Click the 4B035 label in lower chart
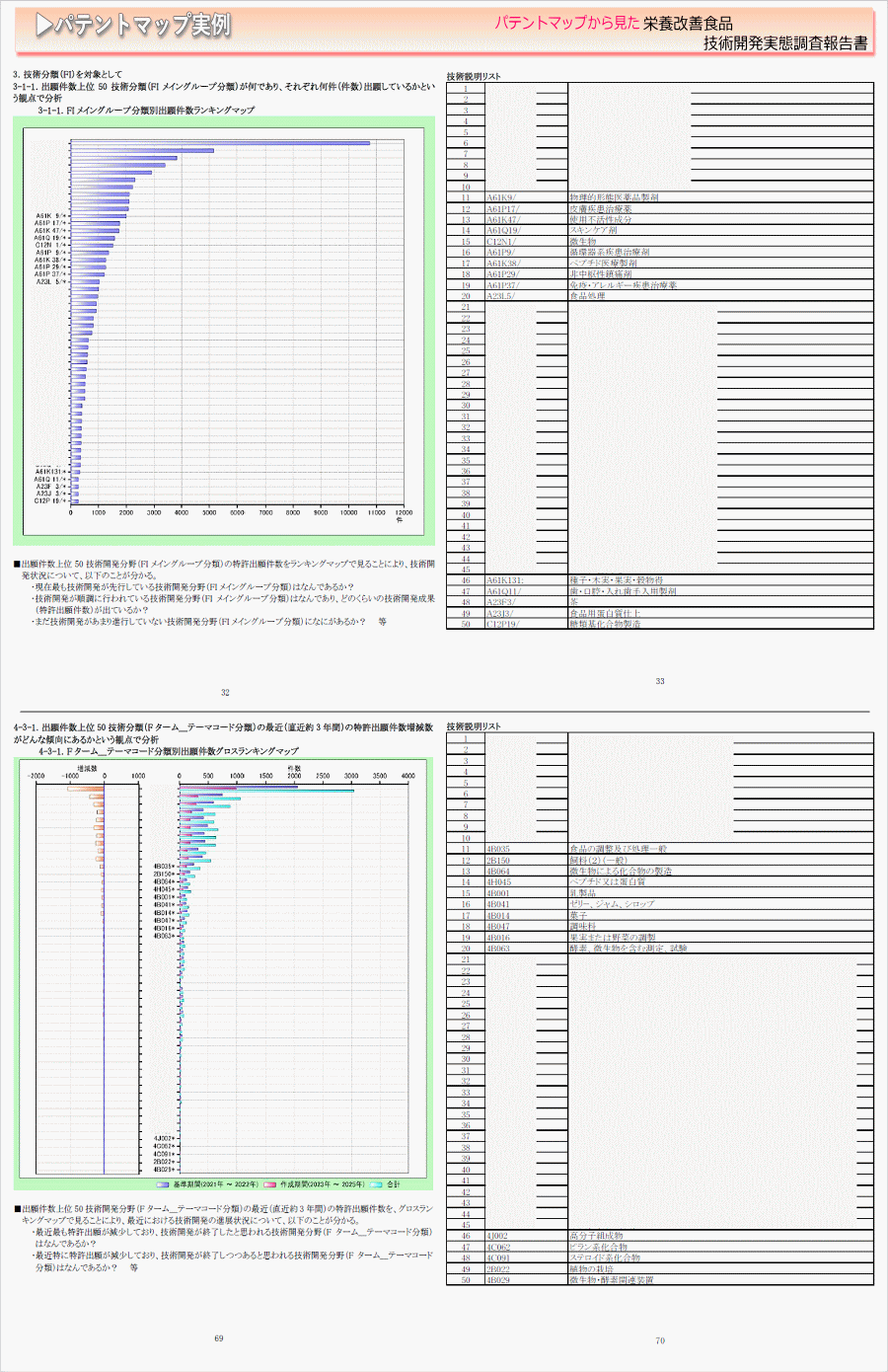This screenshot has width=888, height=1372. tap(163, 866)
